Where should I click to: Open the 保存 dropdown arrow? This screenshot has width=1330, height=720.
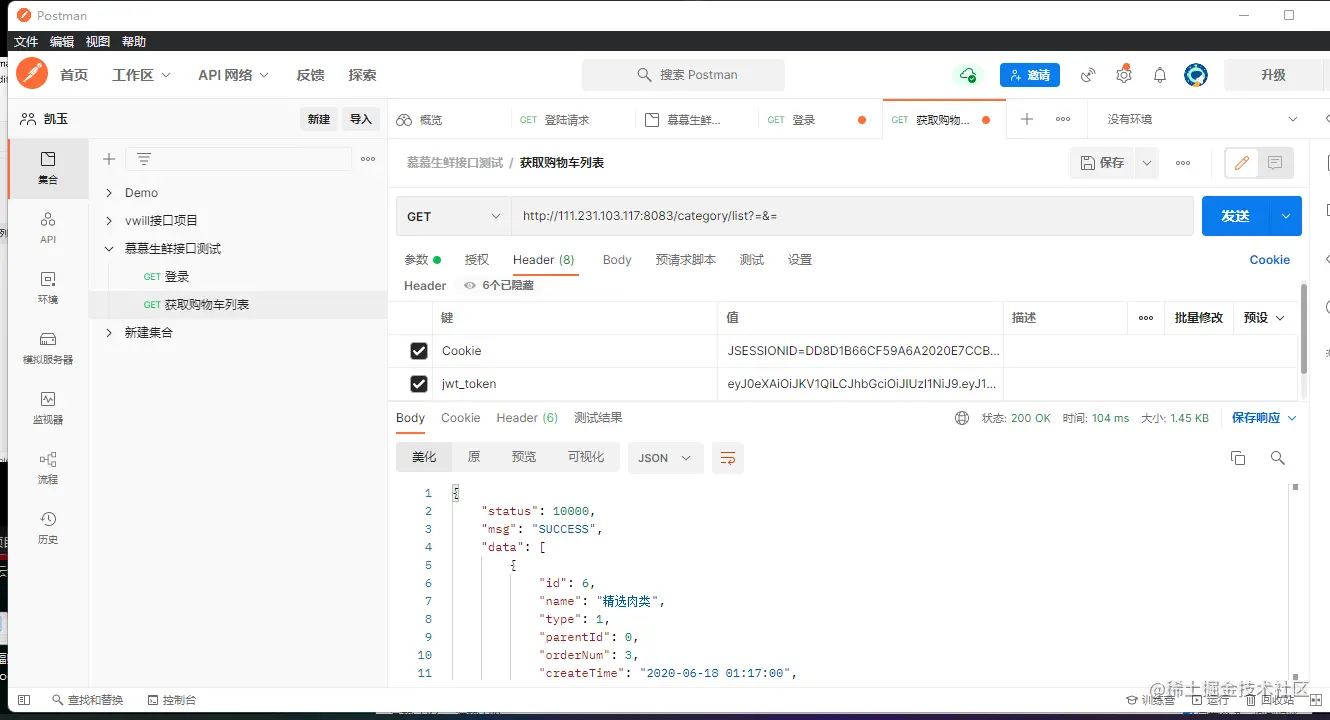[1147, 163]
